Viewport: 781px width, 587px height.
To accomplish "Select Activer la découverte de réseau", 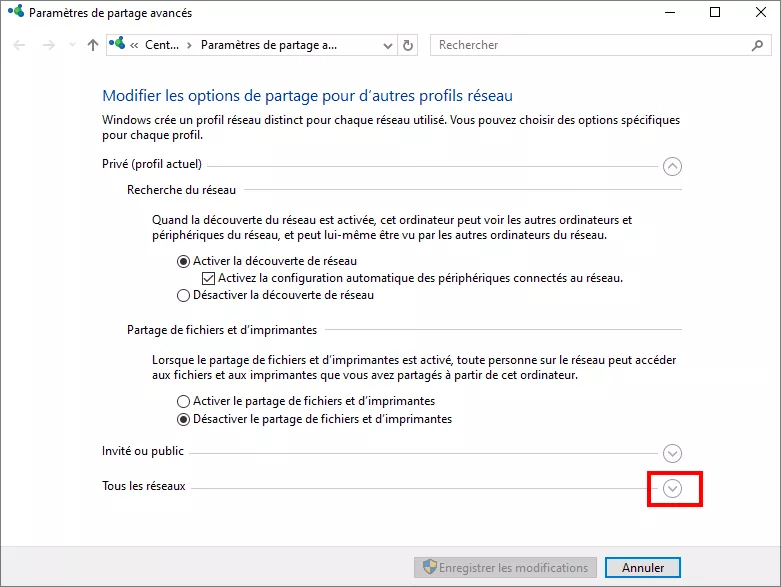I will click(x=183, y=261).
